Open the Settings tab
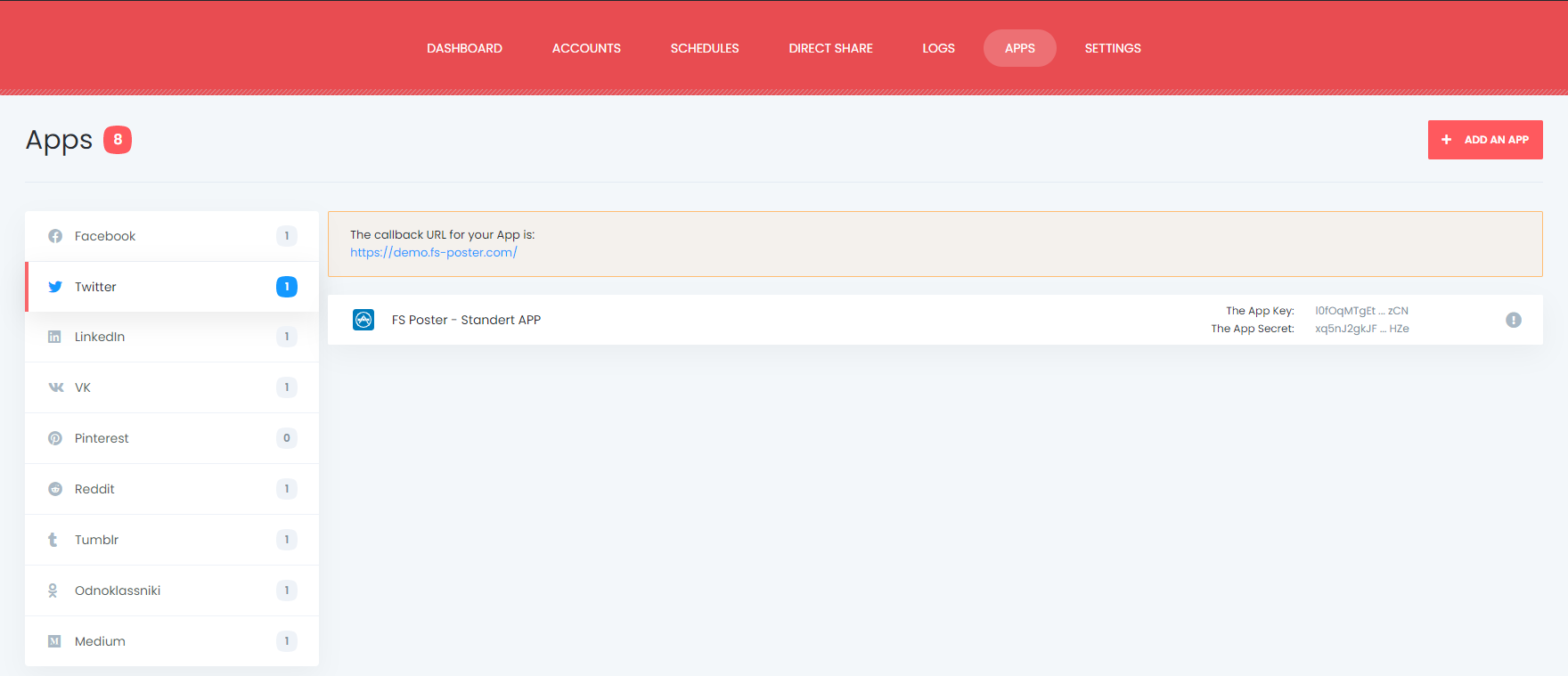 click(1113, 48)
